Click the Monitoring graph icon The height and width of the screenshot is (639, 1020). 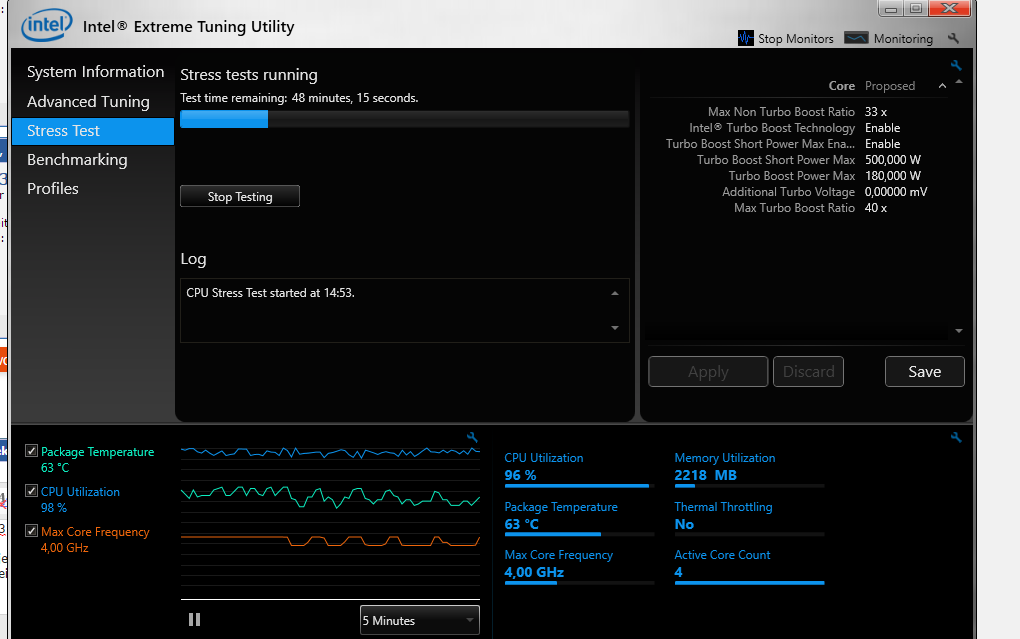[856, 38]
